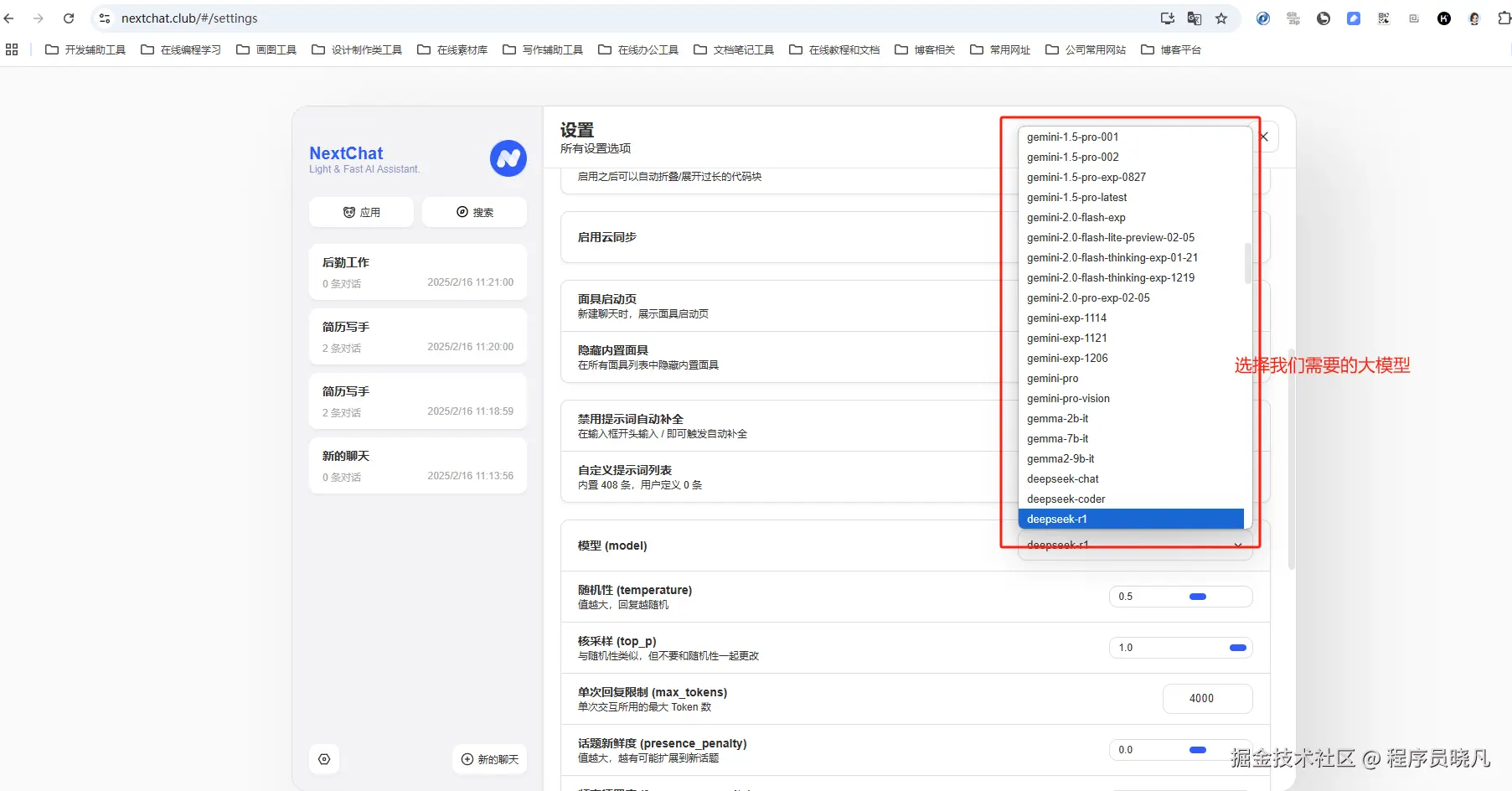
Task: Open the 新的聊天 chat from 11:13:56
Action: coord(418,465)
